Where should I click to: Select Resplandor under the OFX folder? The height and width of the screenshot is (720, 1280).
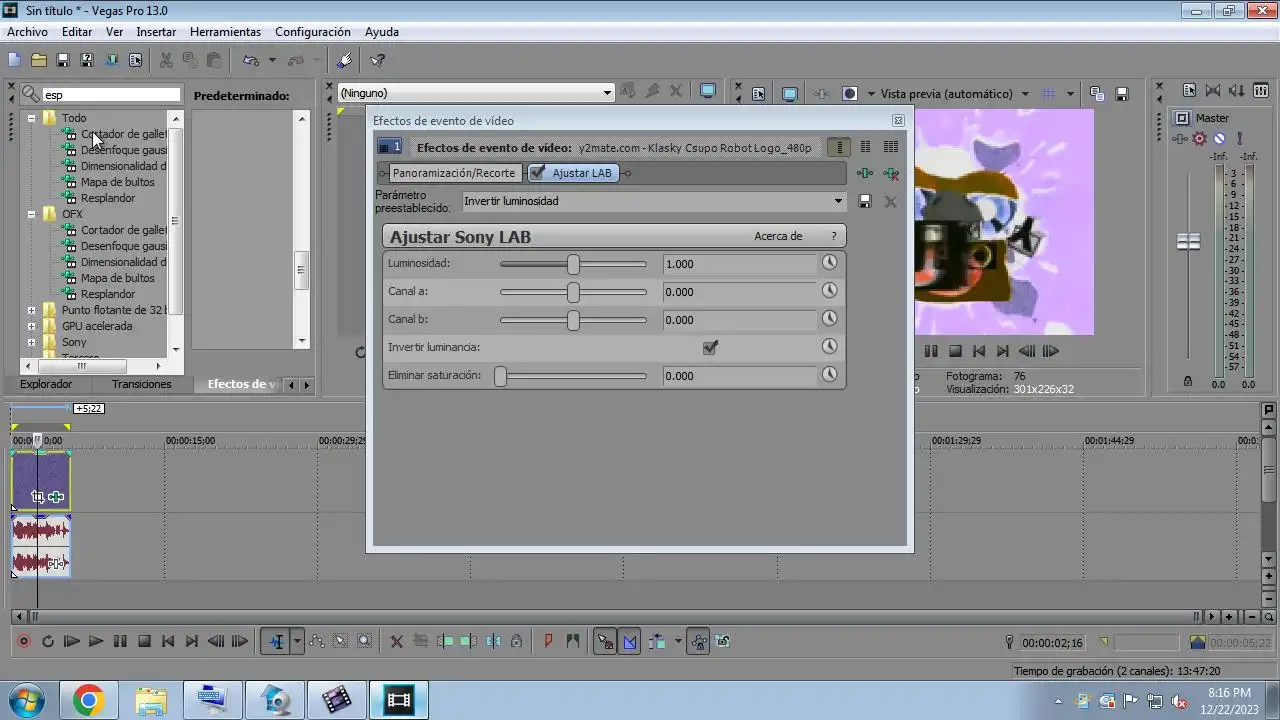tap(108, 294)
